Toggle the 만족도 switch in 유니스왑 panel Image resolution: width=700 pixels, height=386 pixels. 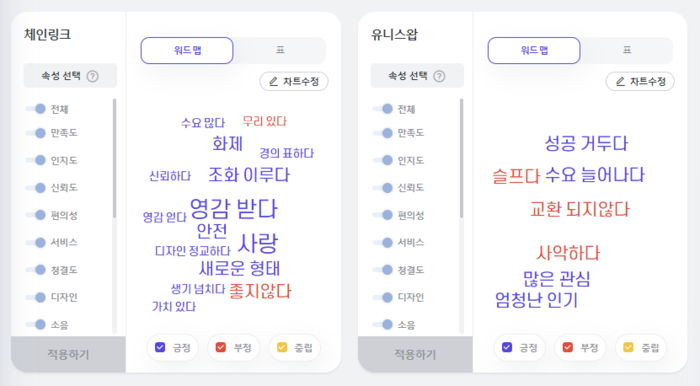coord(383,133)
